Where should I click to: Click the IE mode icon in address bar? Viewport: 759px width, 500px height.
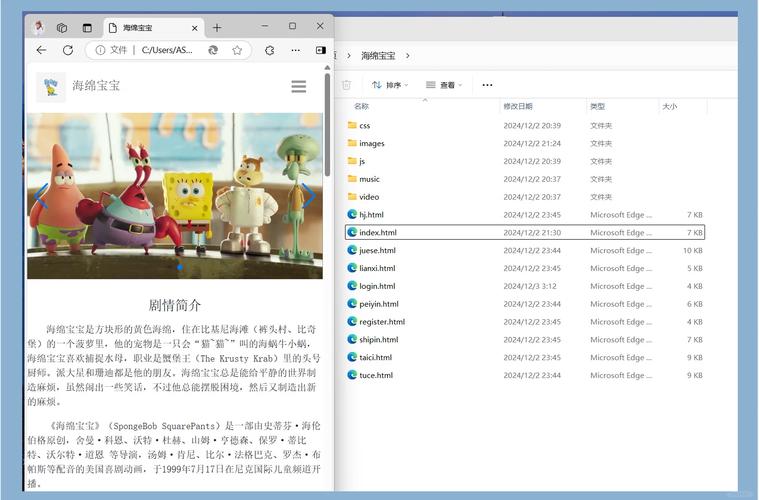[x=213, y=50]
